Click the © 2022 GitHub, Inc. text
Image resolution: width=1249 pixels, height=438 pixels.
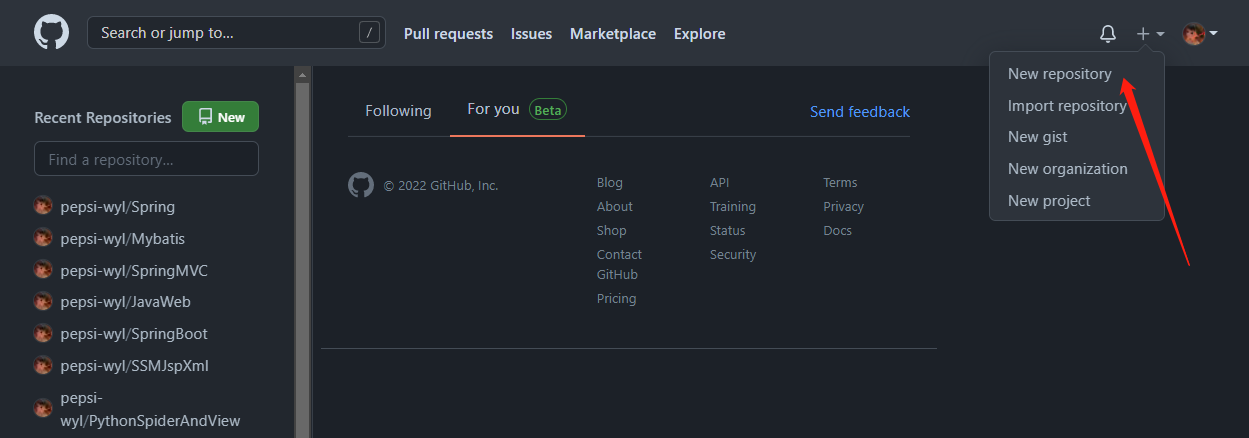coord(441,186)
